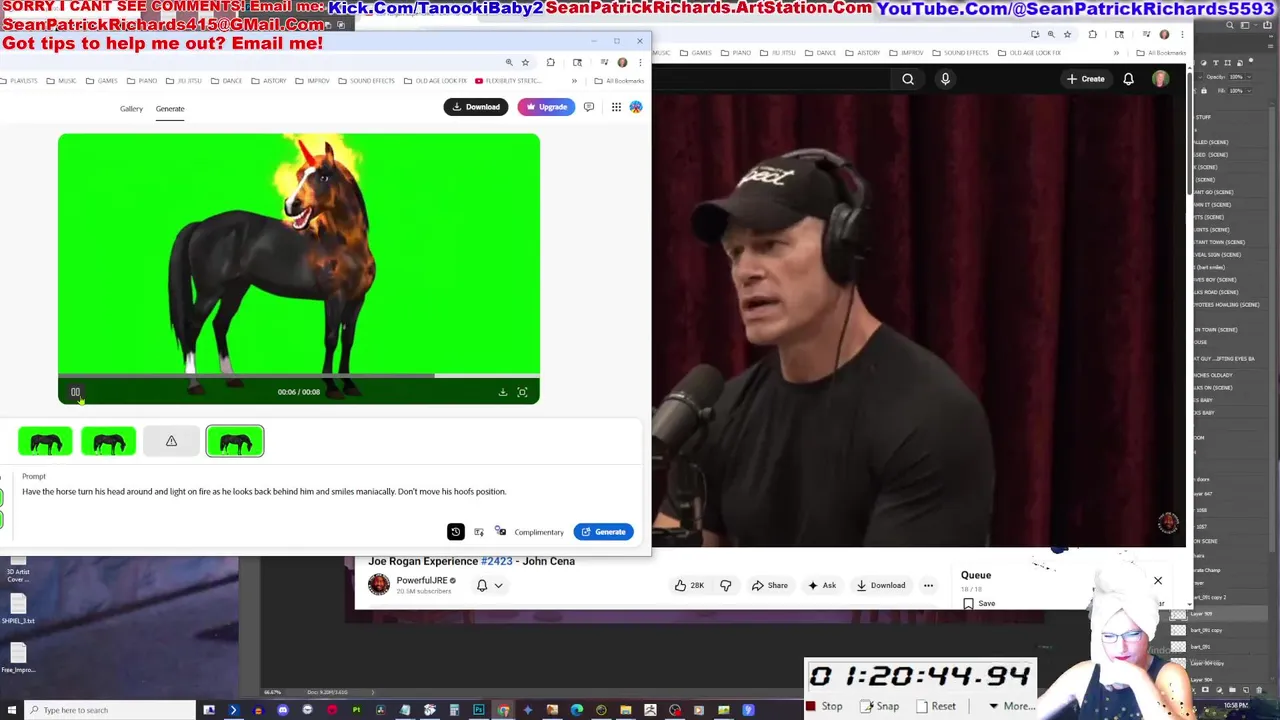The image size is (1280, 720).
Task: Click the YouTube search magnifier icon
Action: tap(908, 79)
